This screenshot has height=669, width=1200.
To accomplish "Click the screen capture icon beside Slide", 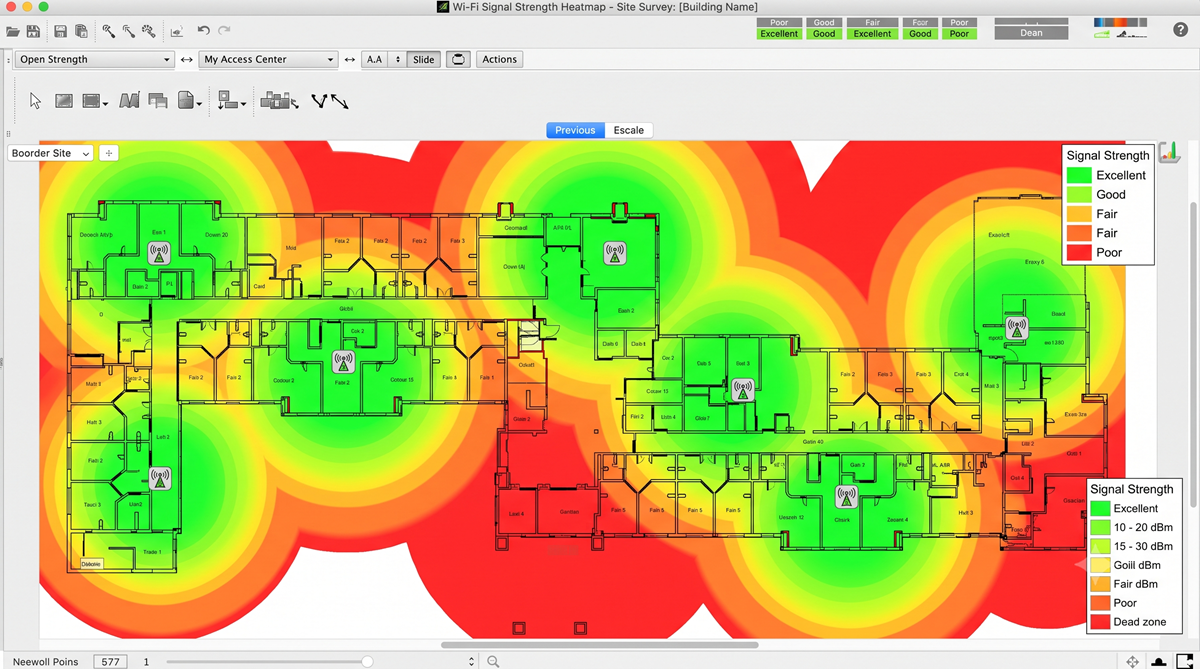I will coord(458,59).
